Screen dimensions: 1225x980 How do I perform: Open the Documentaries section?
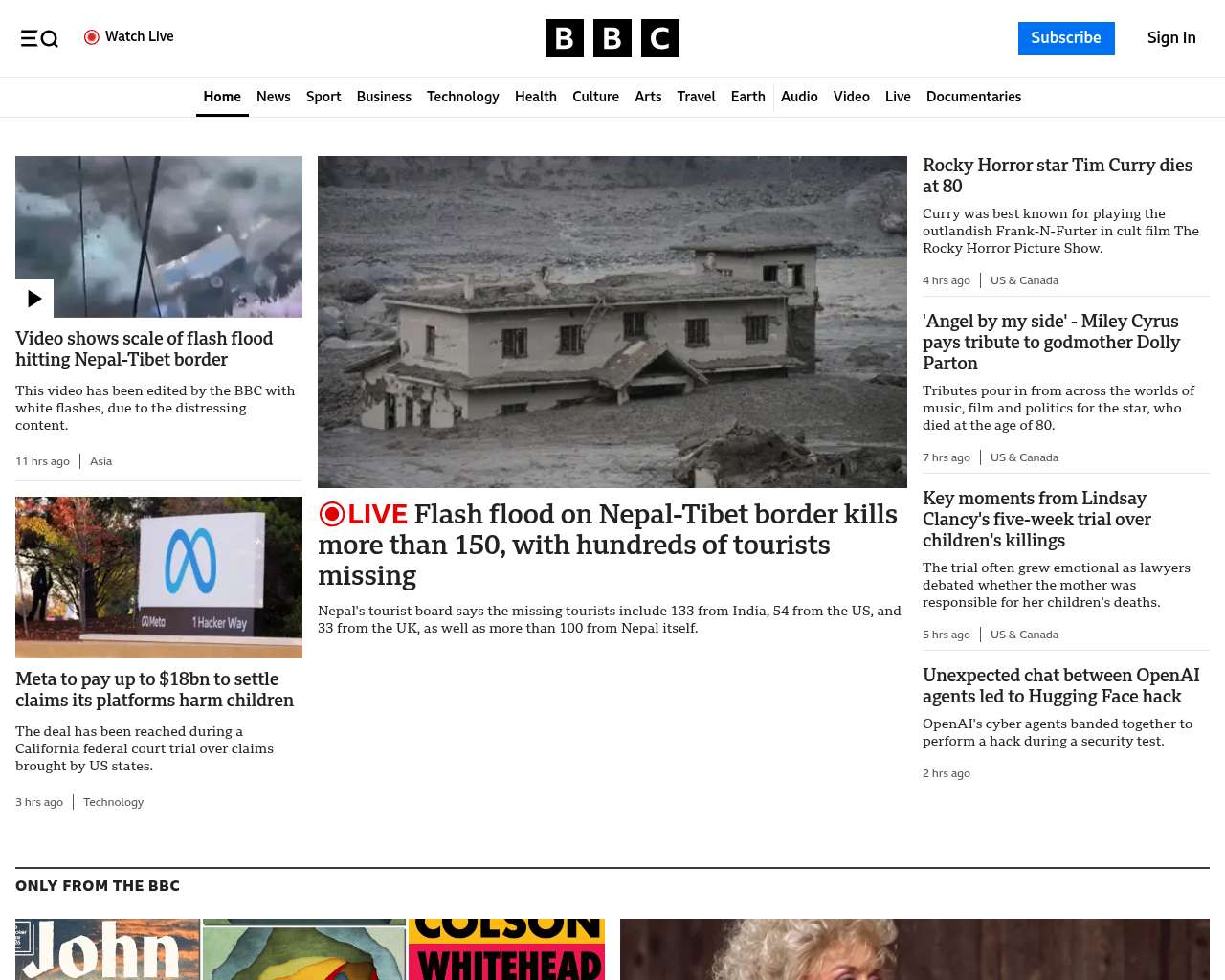pos(973,97)
